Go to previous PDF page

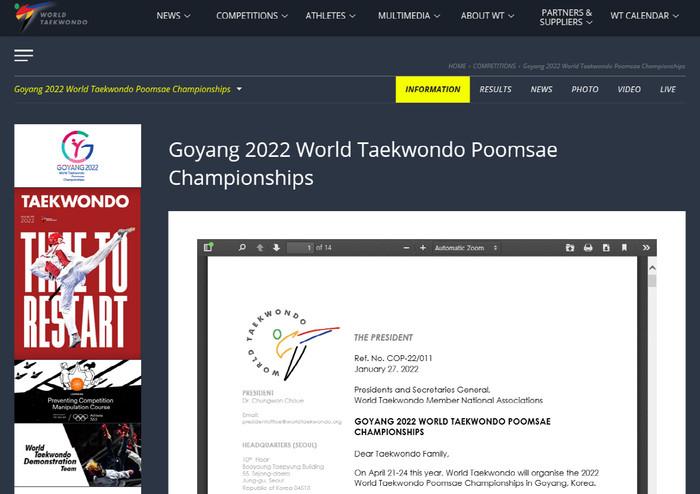(x=260, y=247)
